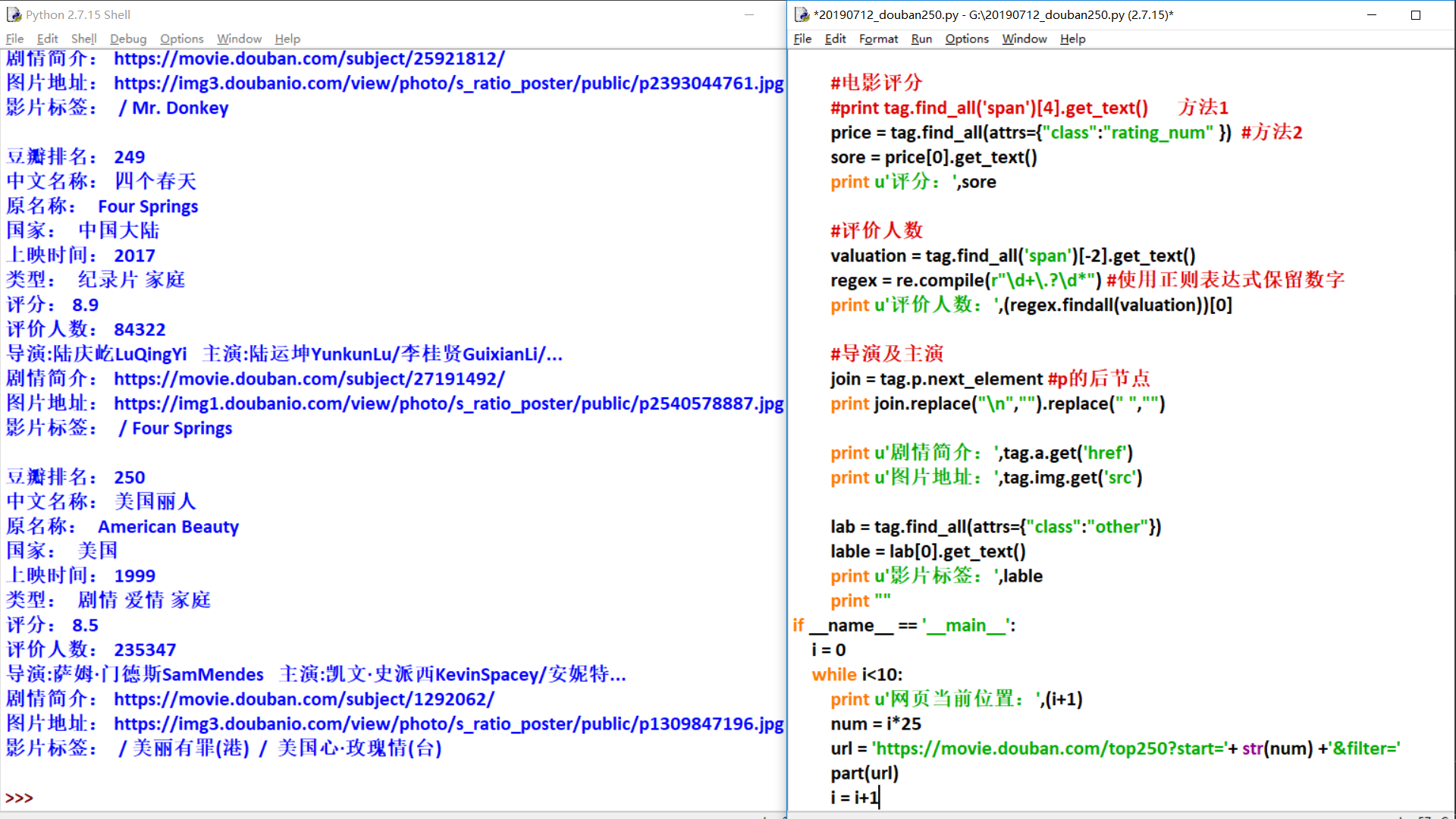
Task: Open the Debug menu in Python Shell
Action: [x=127, y=39]
